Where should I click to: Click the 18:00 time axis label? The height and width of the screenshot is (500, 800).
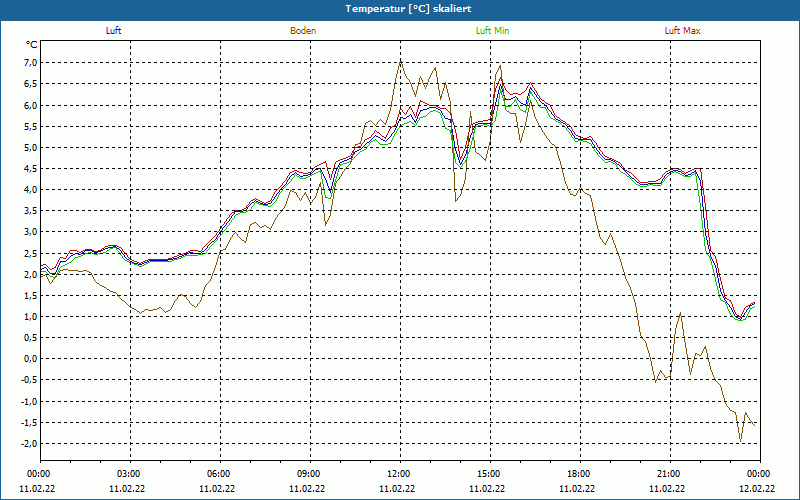click(578, 474)
